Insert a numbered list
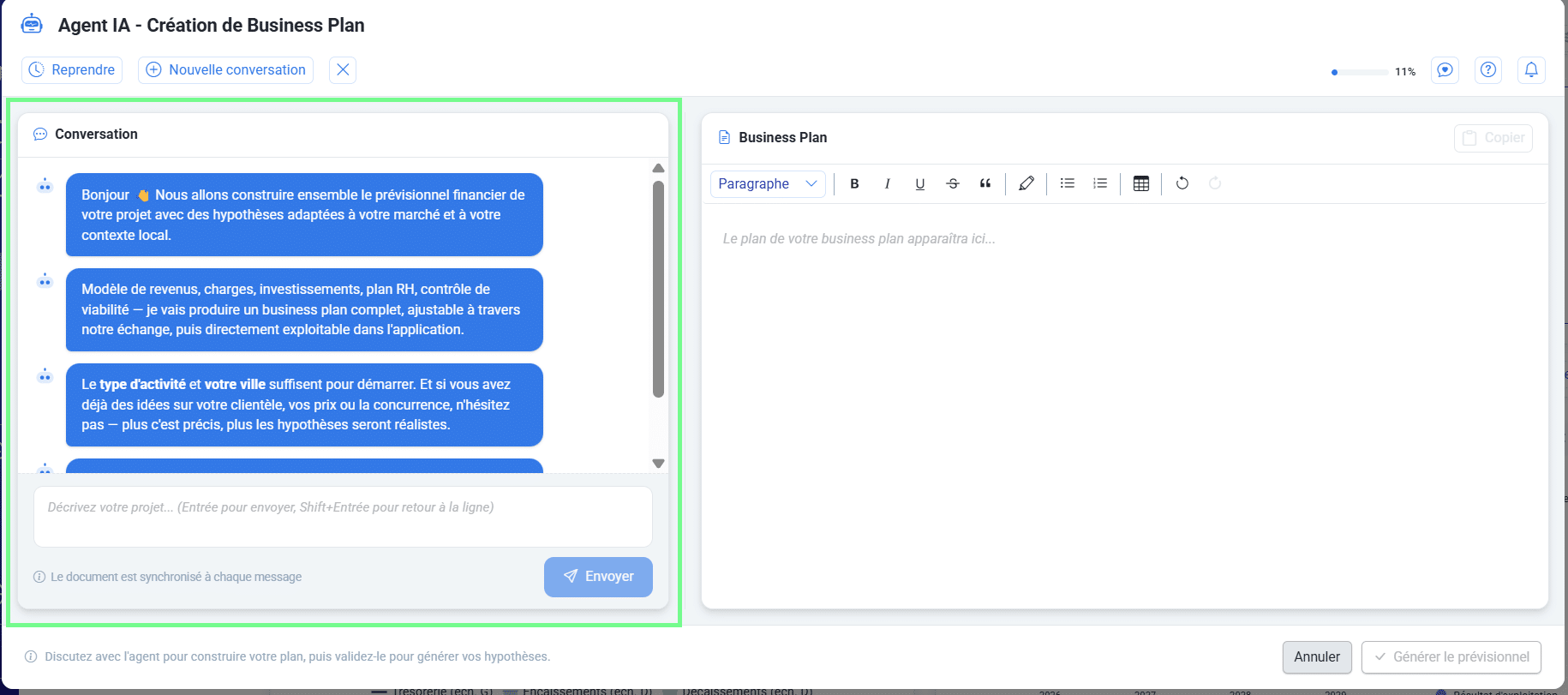1568x695 pixels. tap(1100, 183)
